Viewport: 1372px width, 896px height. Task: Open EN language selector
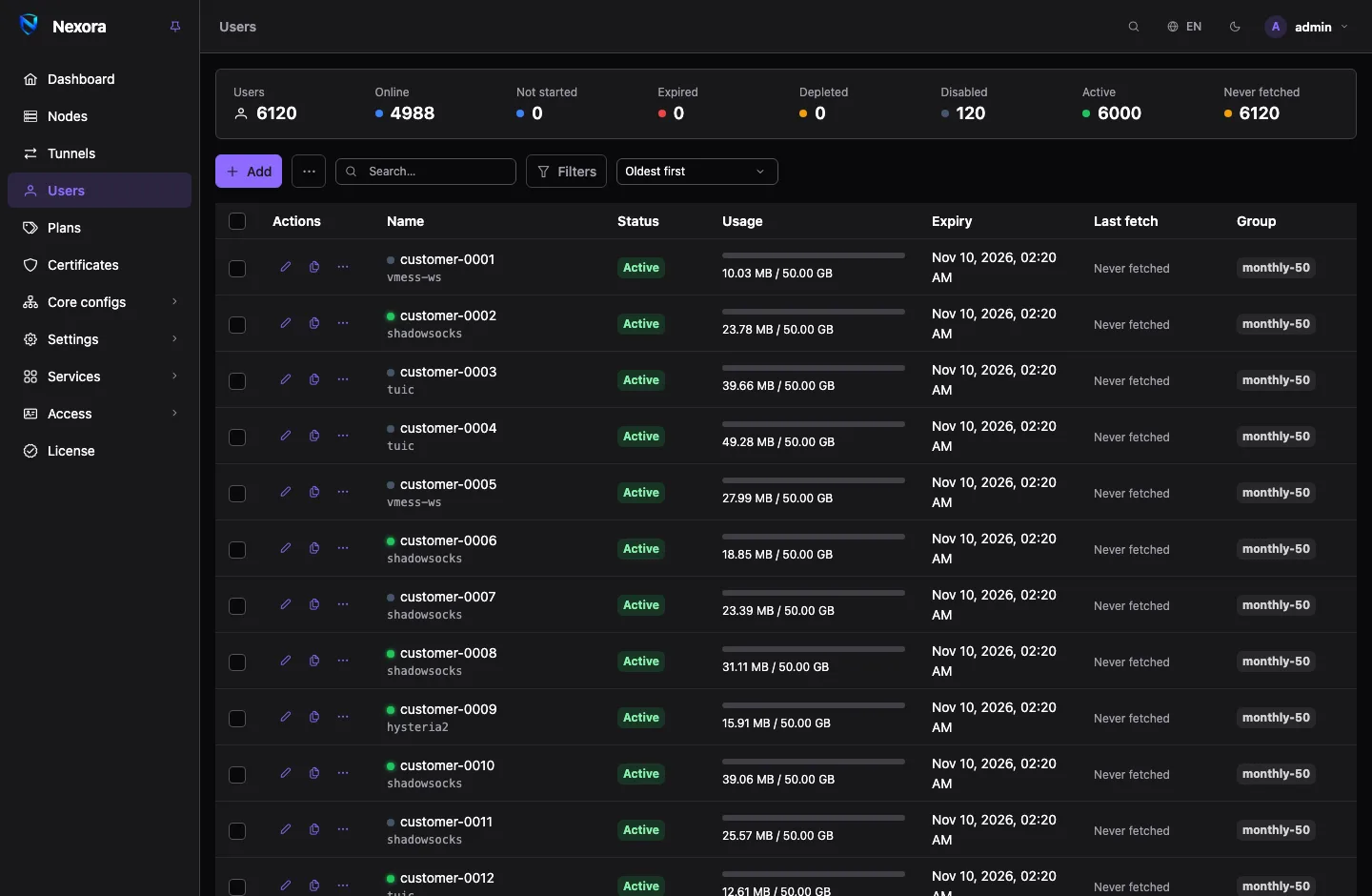[x=1184, y=27]
